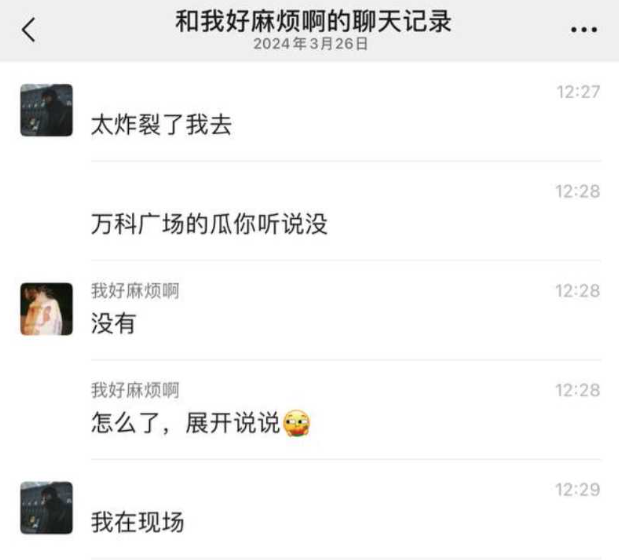Tap the title 和我好麻烦啊的聊天记录

pyautogui.click(x=313, y=21)
